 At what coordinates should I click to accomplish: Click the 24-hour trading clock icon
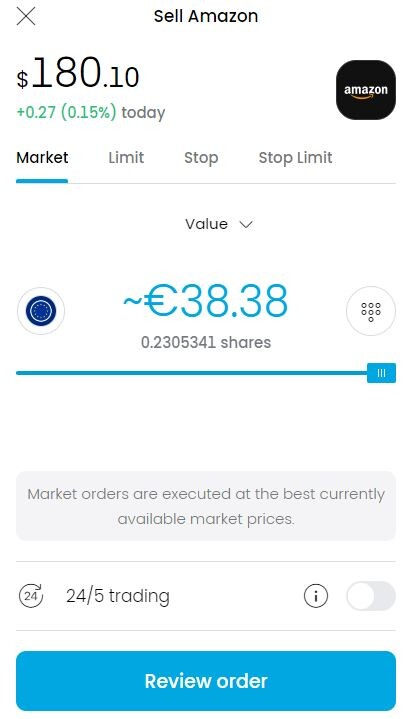(31, 595)
